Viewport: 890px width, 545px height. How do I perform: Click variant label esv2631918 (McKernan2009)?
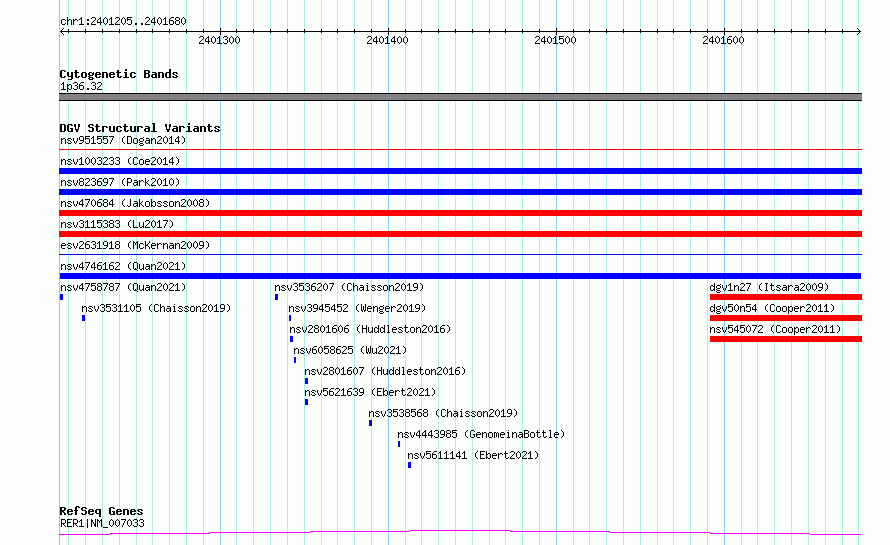(135, 245)
